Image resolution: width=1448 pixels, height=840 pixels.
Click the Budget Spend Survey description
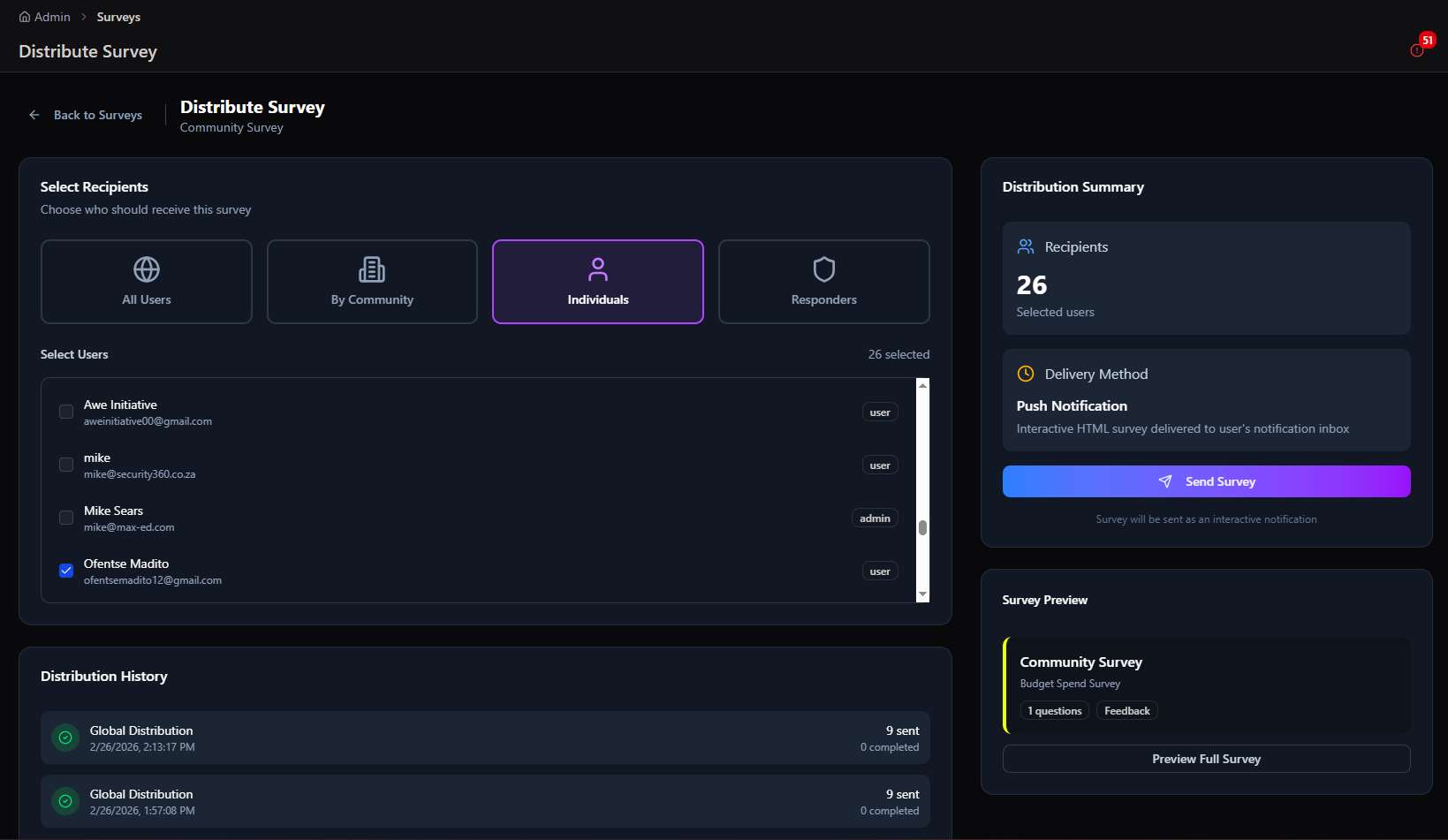[1070, 684]
